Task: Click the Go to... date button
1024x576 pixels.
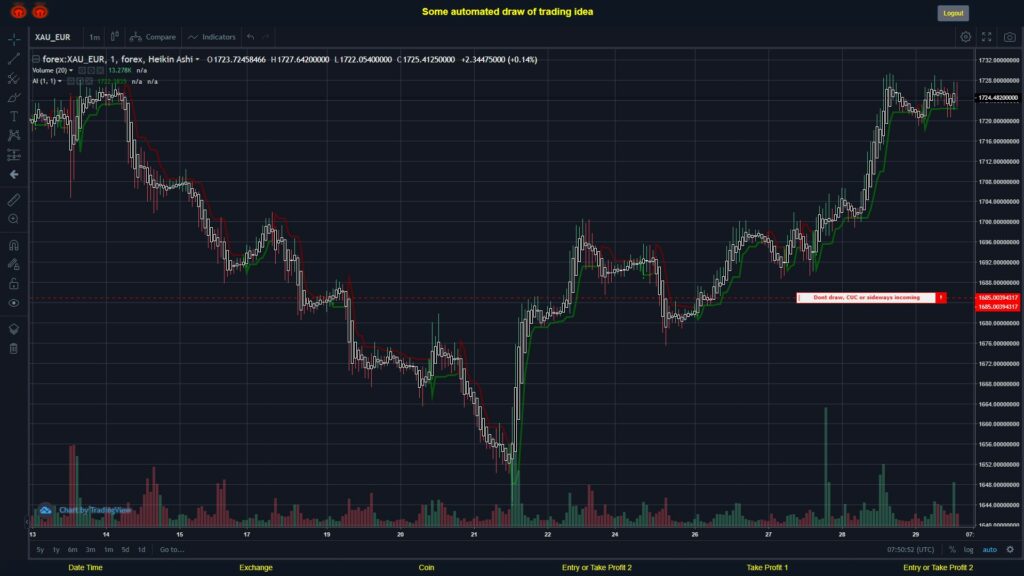Action: (x=172, y=550)
